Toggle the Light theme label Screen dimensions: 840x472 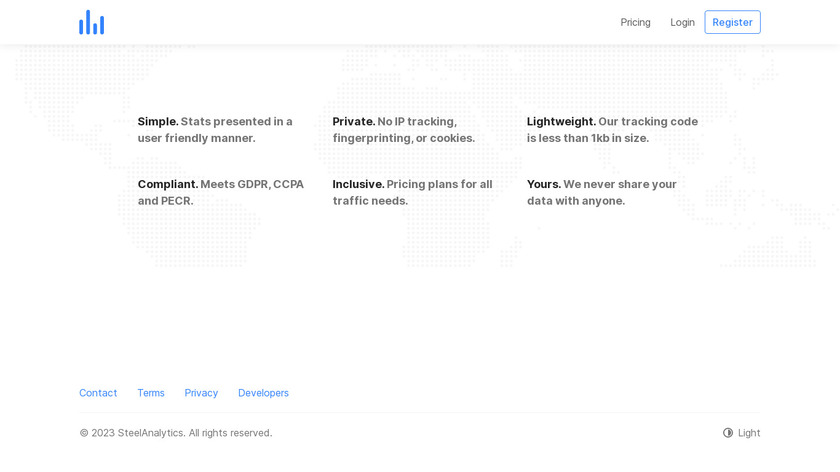point(749,433)
